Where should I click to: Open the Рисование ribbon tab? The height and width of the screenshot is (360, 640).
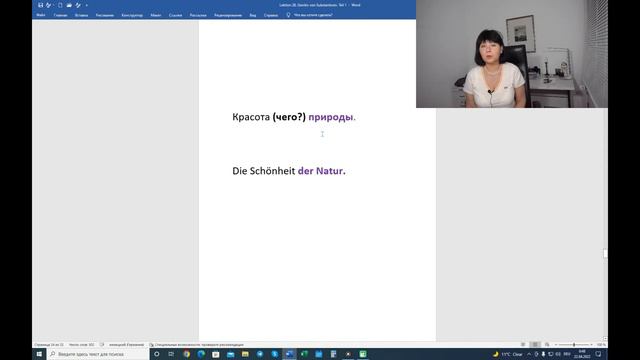[105, 15]
